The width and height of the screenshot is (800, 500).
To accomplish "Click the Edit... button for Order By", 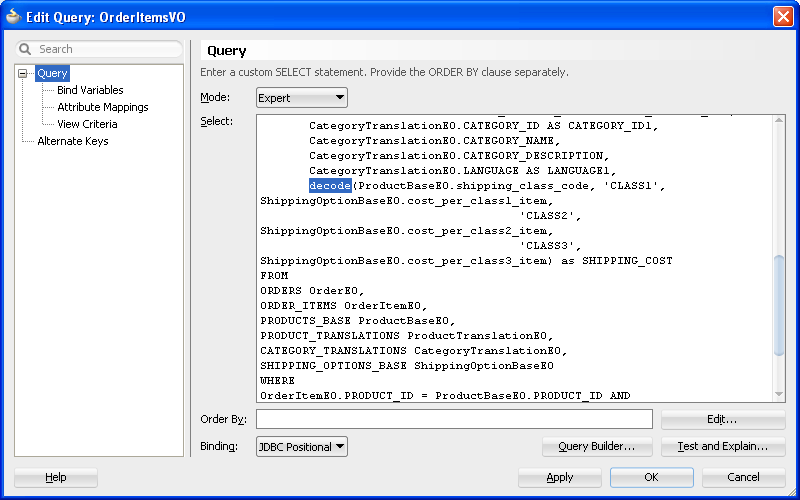I will tap(722, 419).
